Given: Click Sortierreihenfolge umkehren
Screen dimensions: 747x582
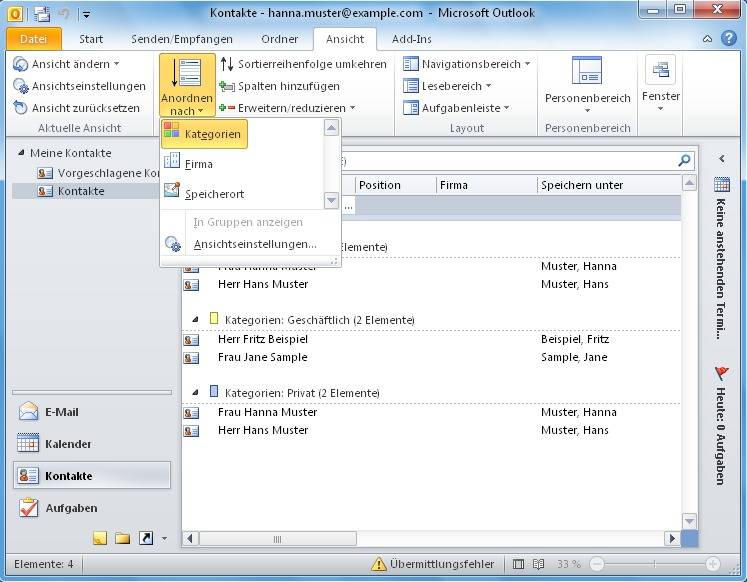Looking at the screenshot, I should pos(303,64).
